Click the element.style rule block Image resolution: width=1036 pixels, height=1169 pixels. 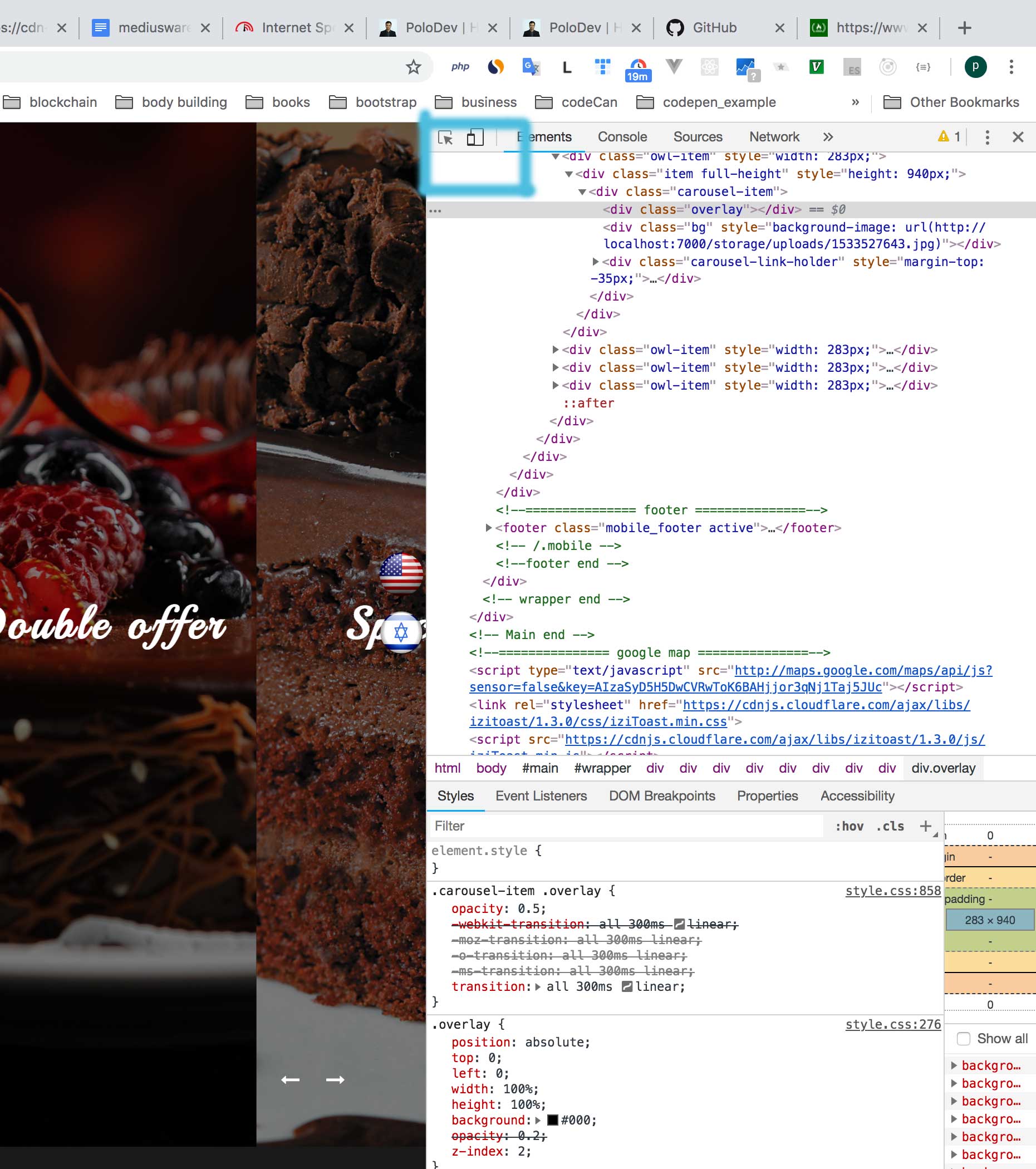pos(685,859)
